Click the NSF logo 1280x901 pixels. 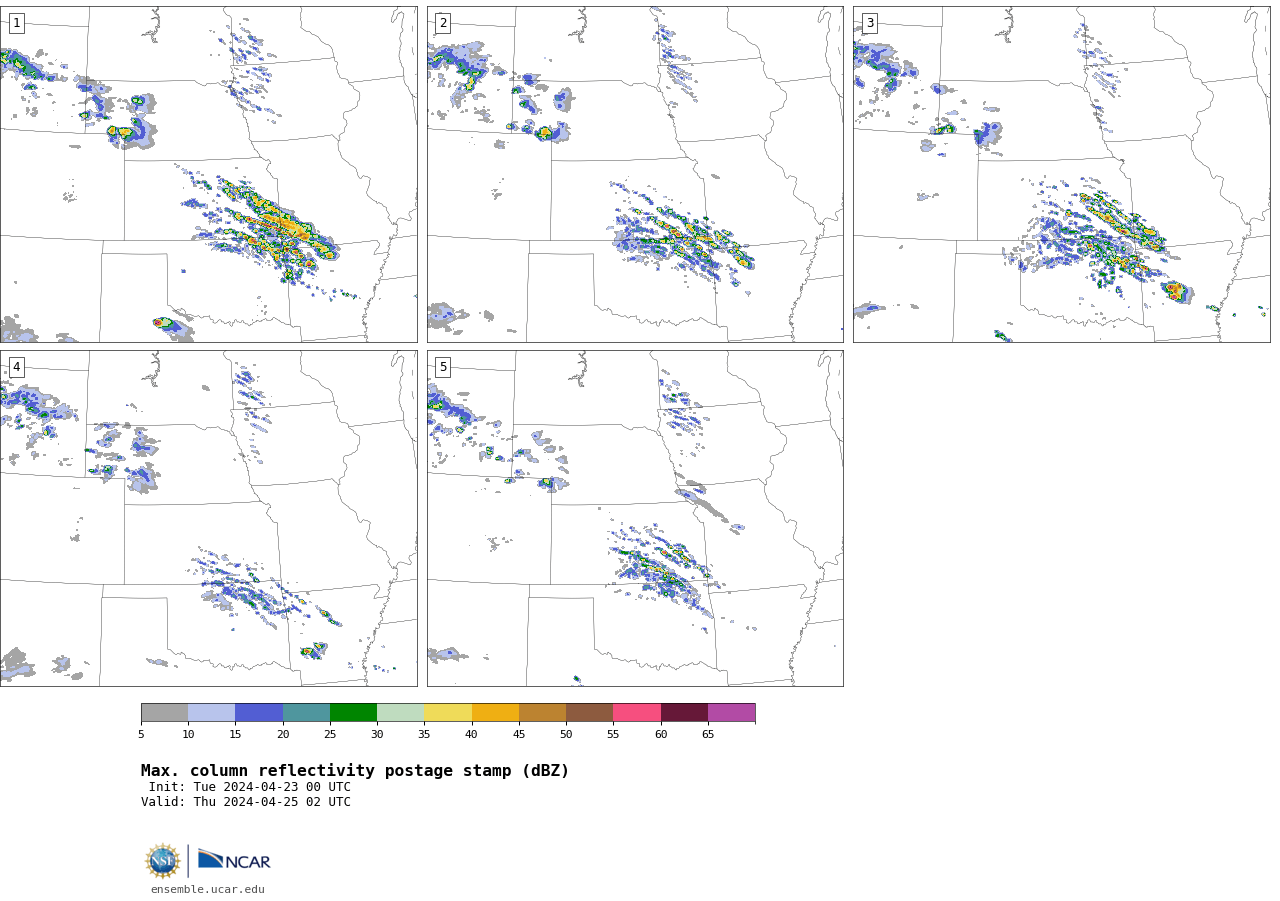pos(163,861)
